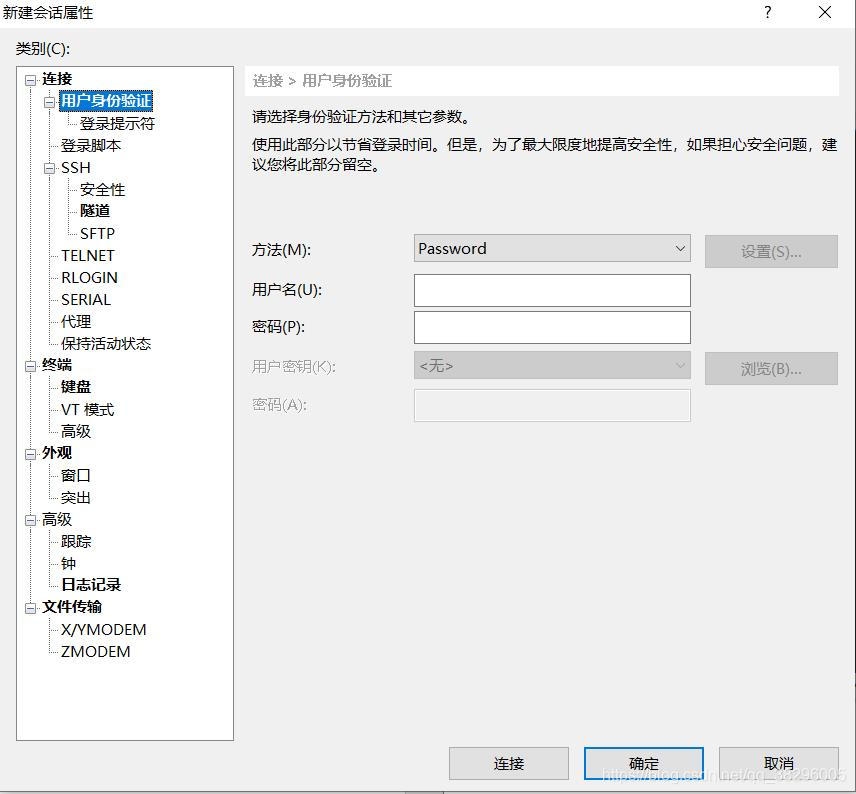Collapse the 连接 tree branch
The height and width of the screenshot is (794, 856).
pos(30,78)
